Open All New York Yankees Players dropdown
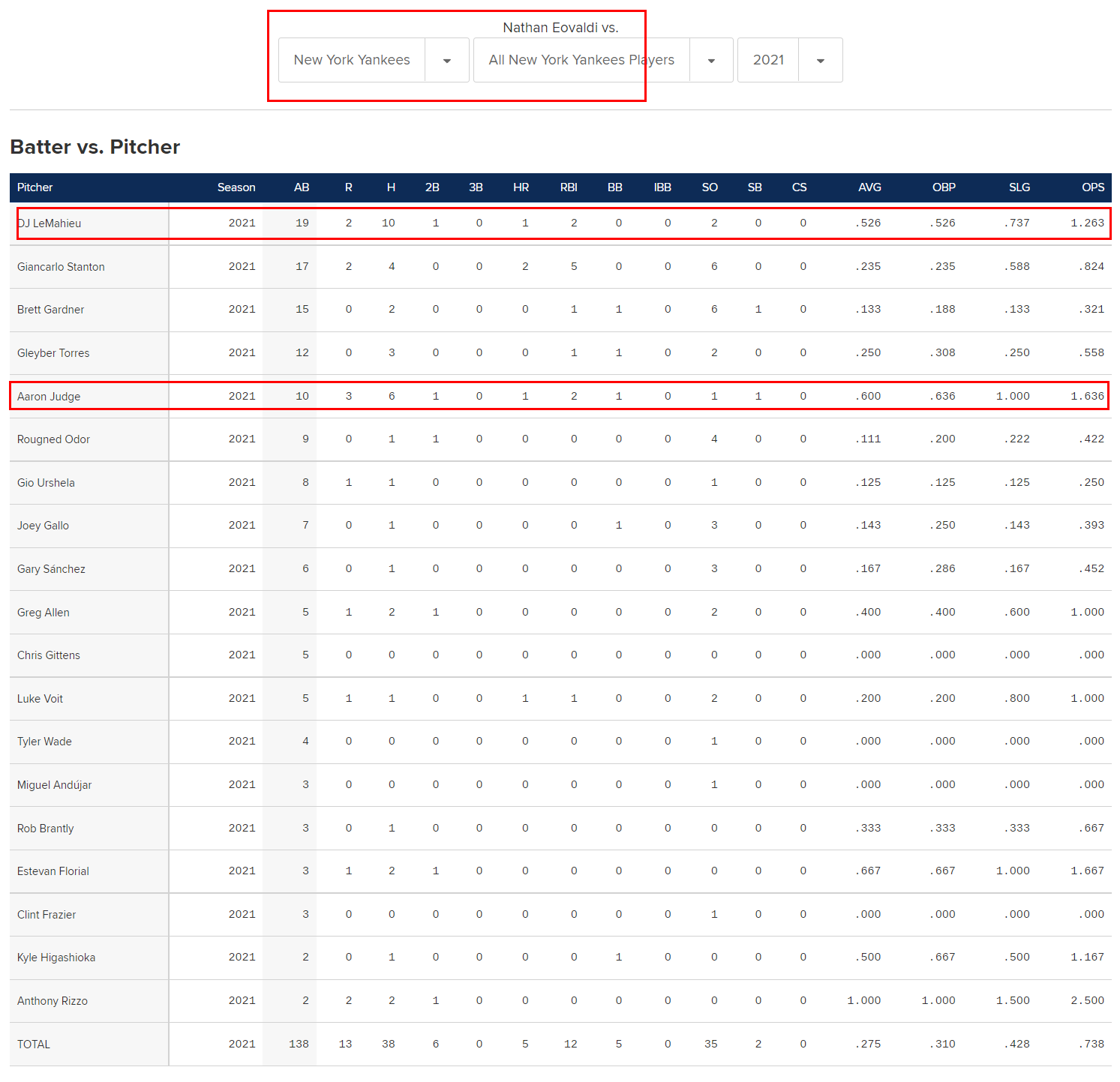Viewport: 1120px width, 1082px height. [603, 60]
